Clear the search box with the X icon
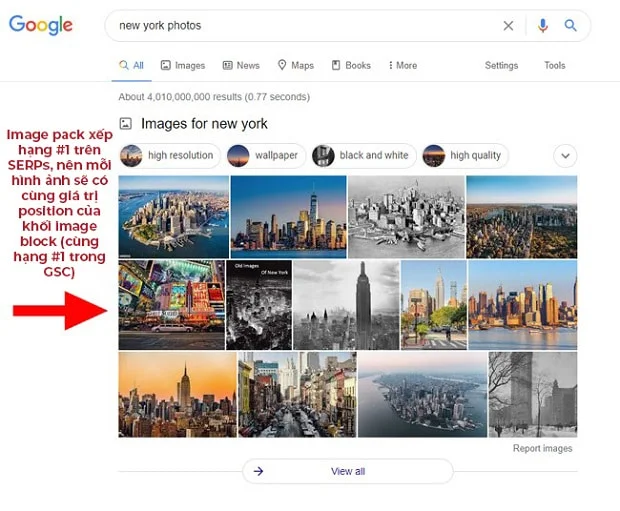 tap(508, 26)
